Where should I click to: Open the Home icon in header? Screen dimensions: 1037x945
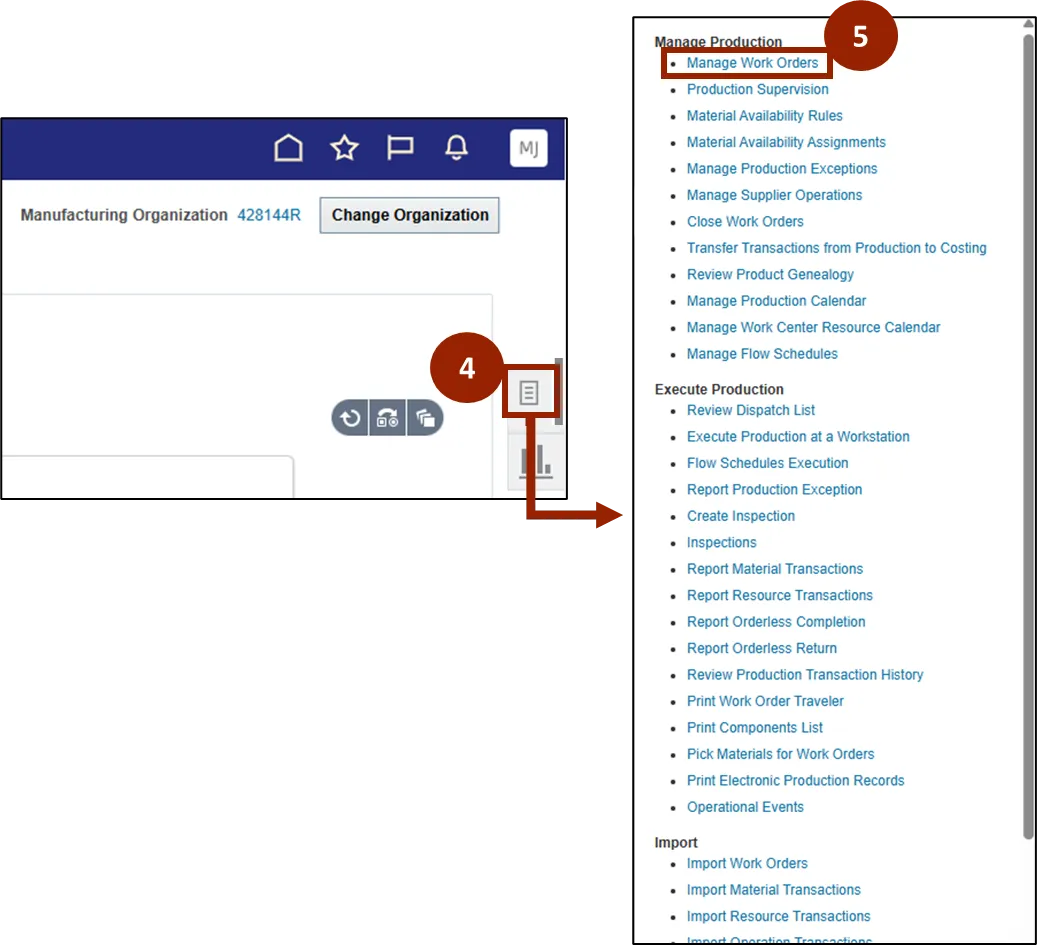tap(288, 147)
